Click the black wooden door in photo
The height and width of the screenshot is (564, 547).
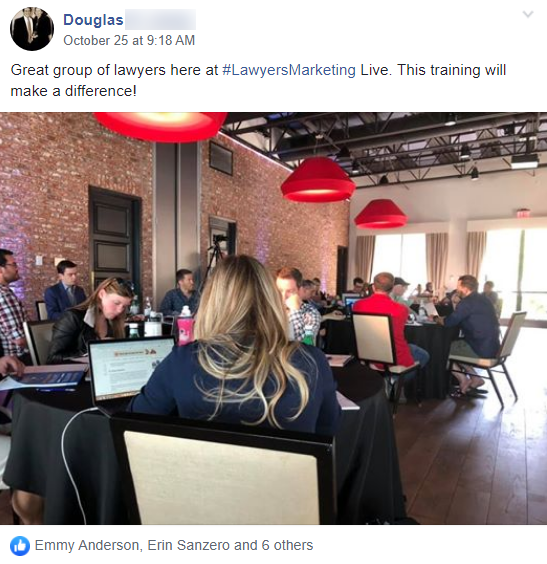click(x=114, y=237)
